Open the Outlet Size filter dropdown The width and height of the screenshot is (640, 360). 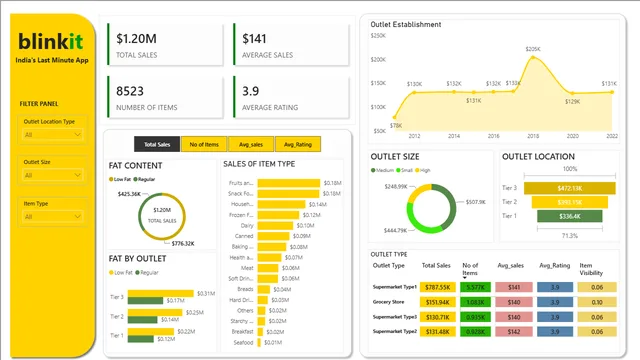(52, 175)
